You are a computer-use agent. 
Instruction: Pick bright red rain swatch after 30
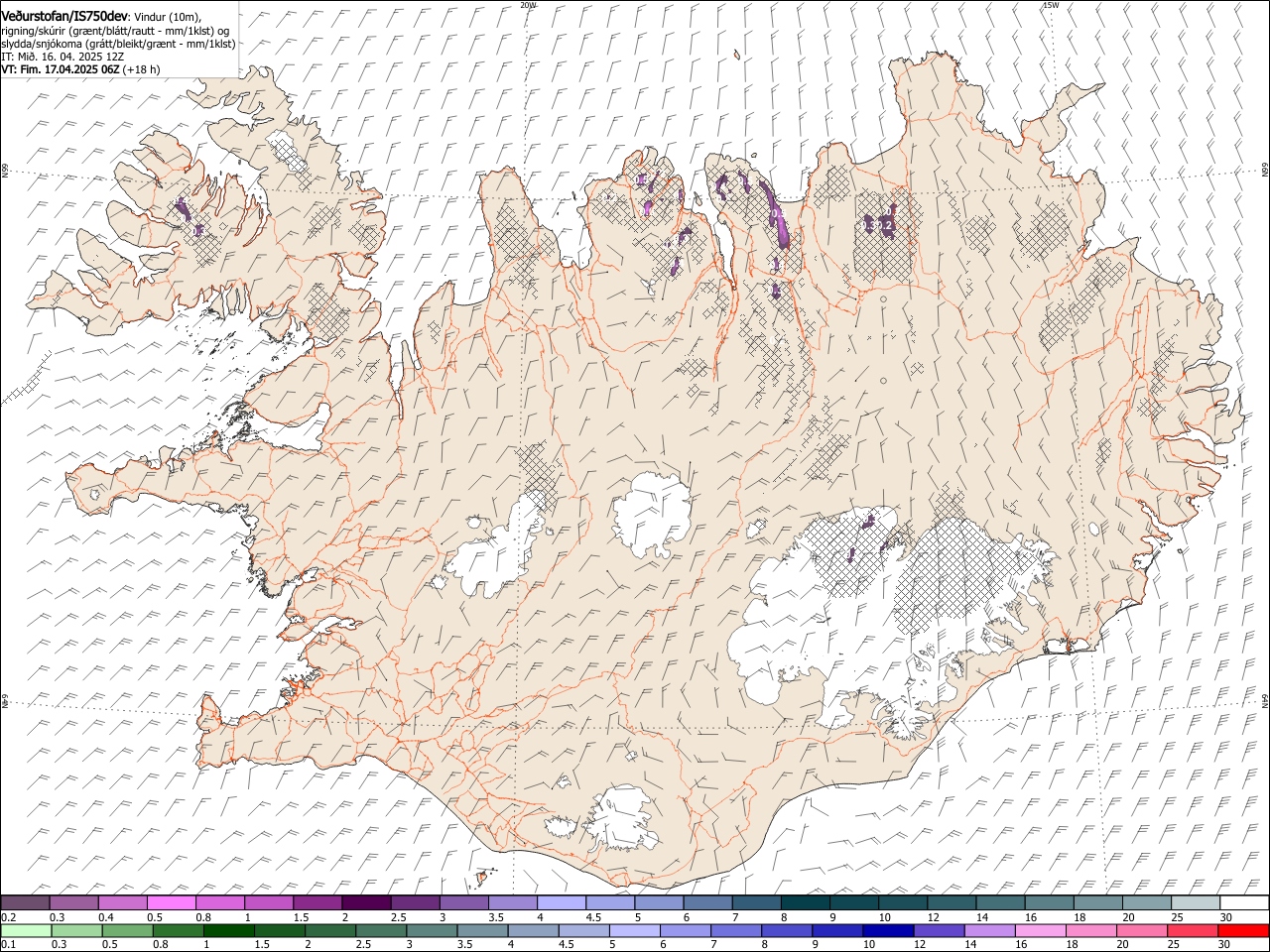pyautogui.click(x=1243, y=930)
